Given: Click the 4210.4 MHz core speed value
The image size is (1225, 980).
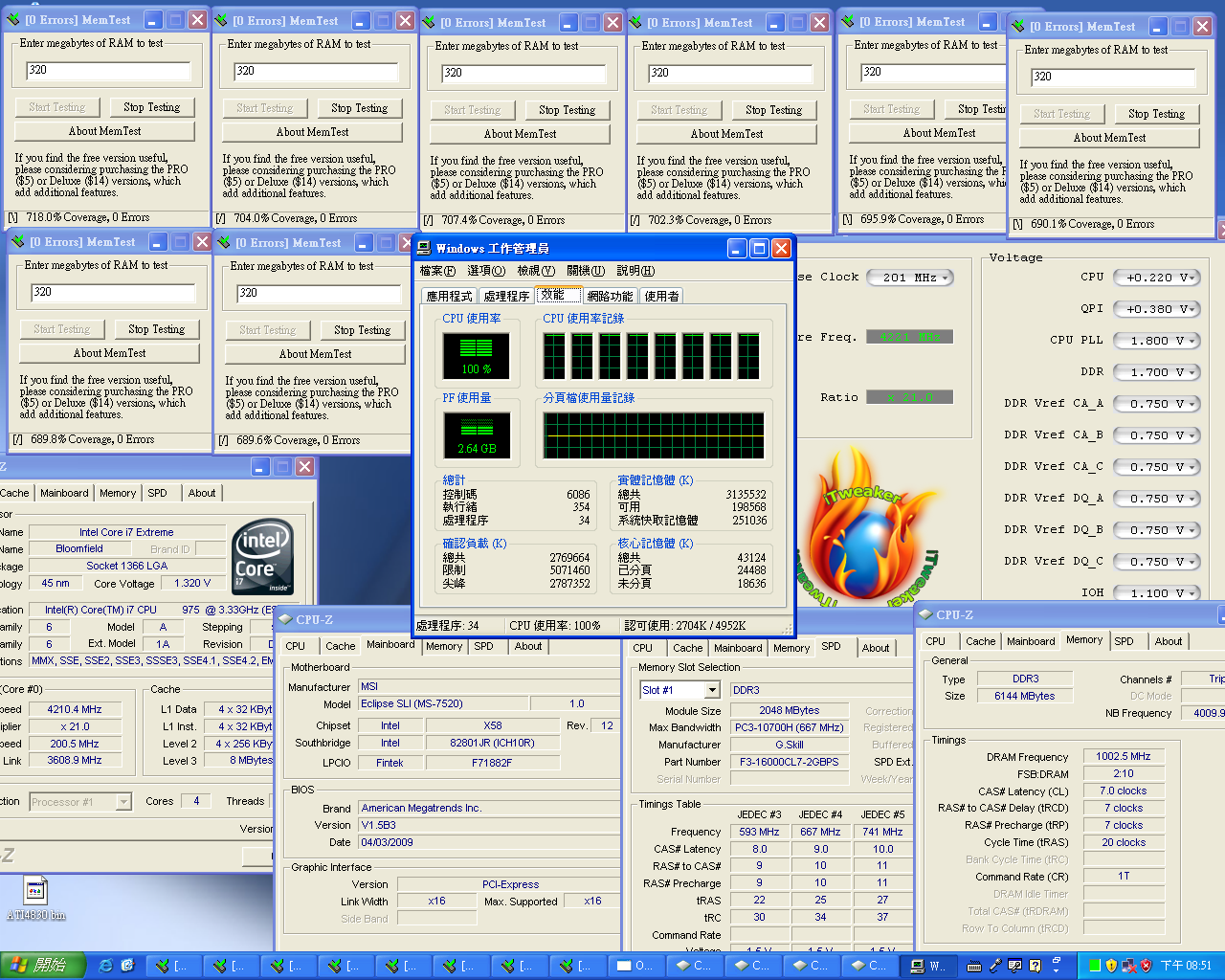Looking at the screenshot, I should pyautogui.click(x=75, y=709).
